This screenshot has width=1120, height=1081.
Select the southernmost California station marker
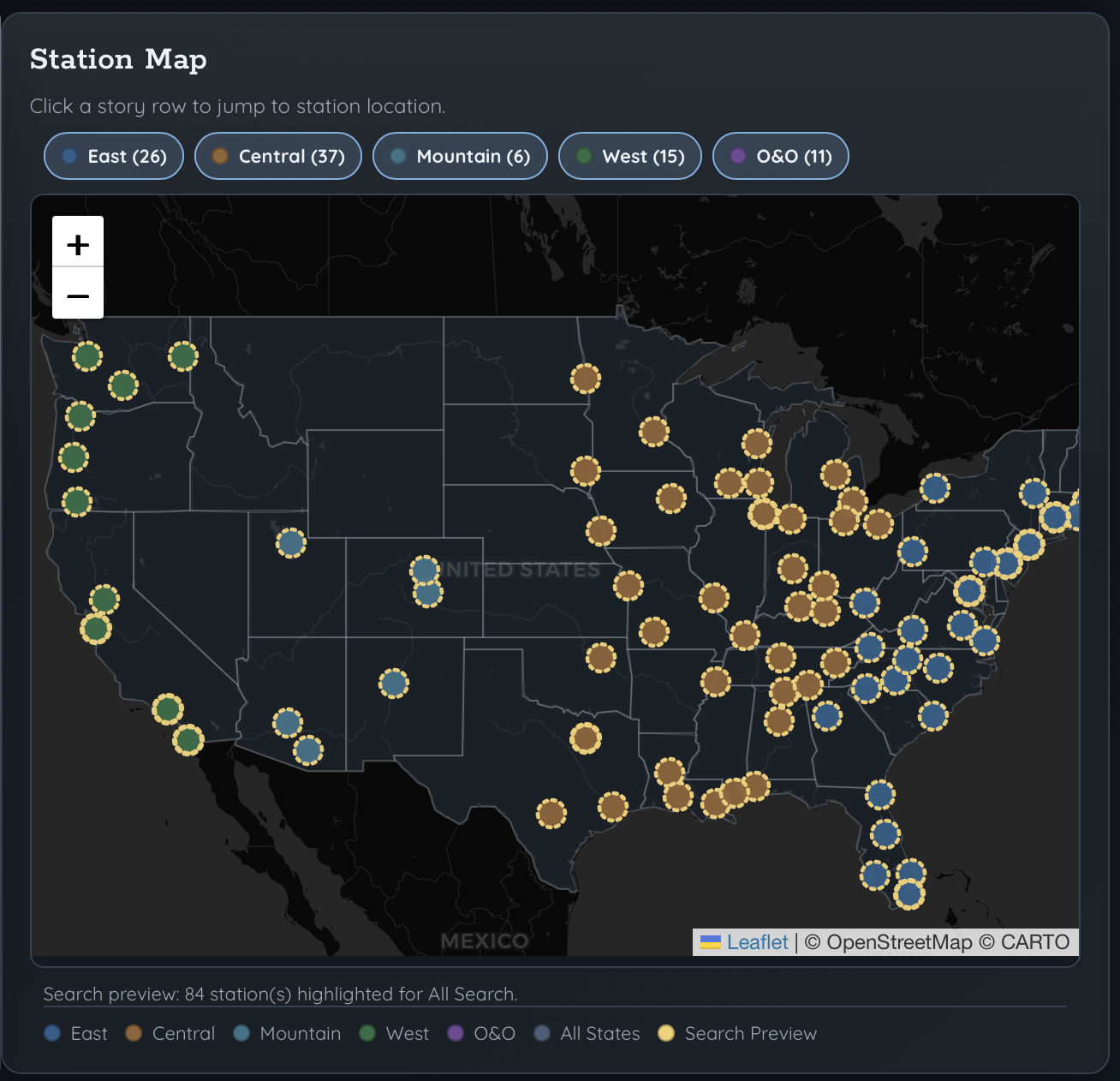coord(188,739)
